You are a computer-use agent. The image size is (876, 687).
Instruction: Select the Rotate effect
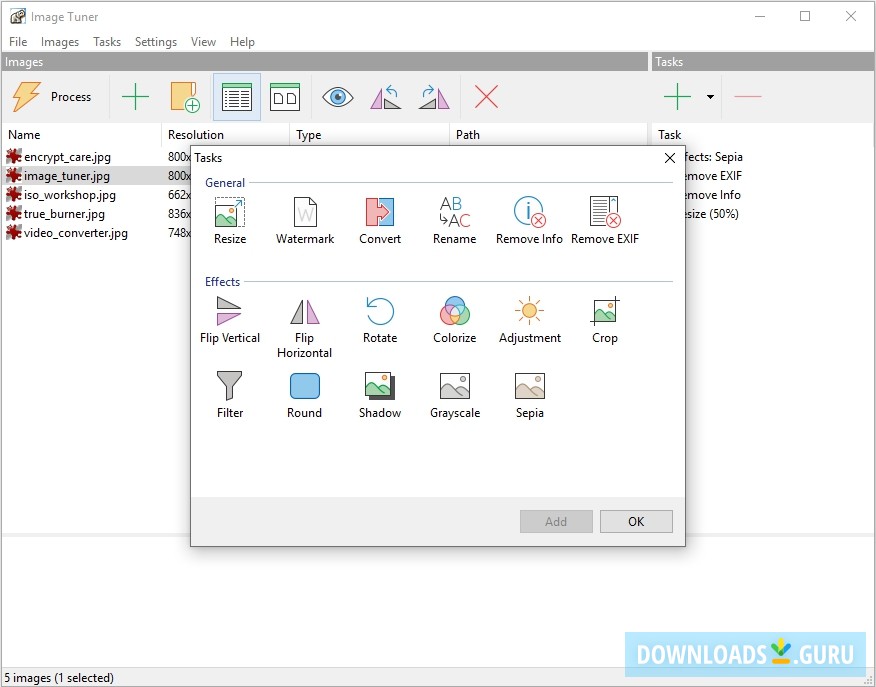click(x=380, y=319)
